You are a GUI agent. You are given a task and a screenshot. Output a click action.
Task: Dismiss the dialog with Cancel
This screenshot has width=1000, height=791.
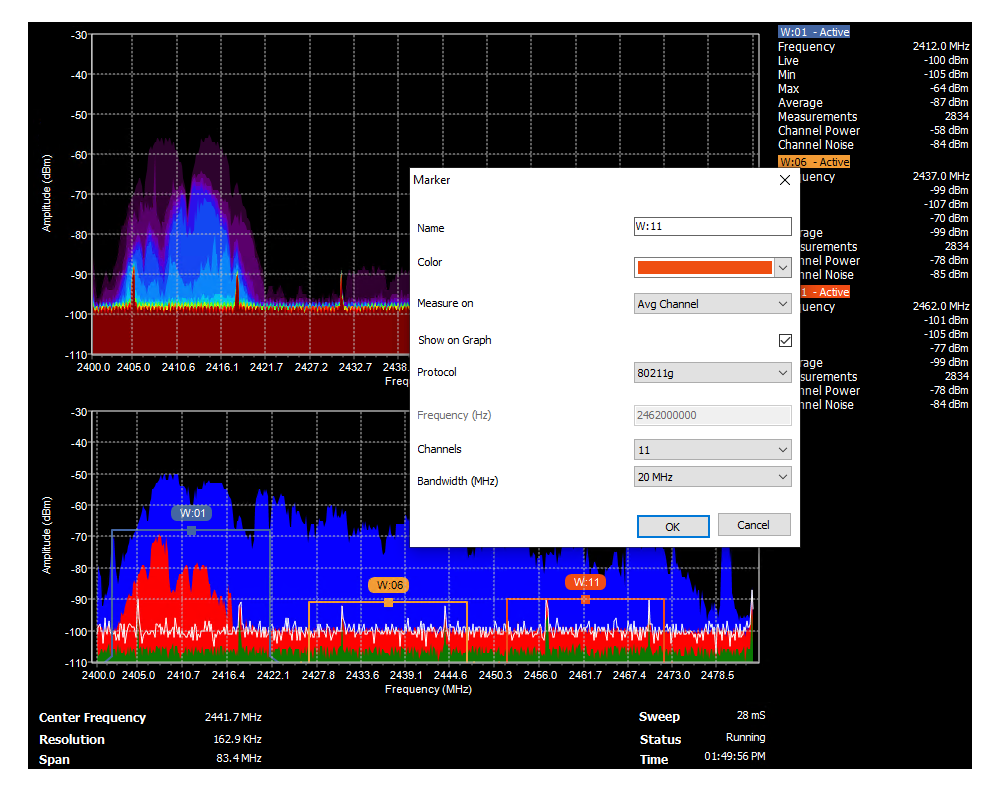point(754,525)
